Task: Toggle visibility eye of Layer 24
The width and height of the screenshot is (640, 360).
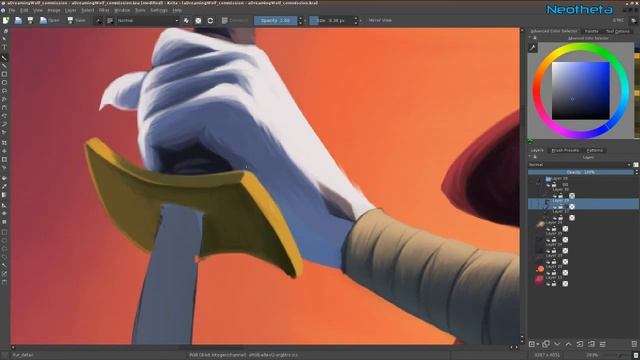Action: (x=549, y=251)
